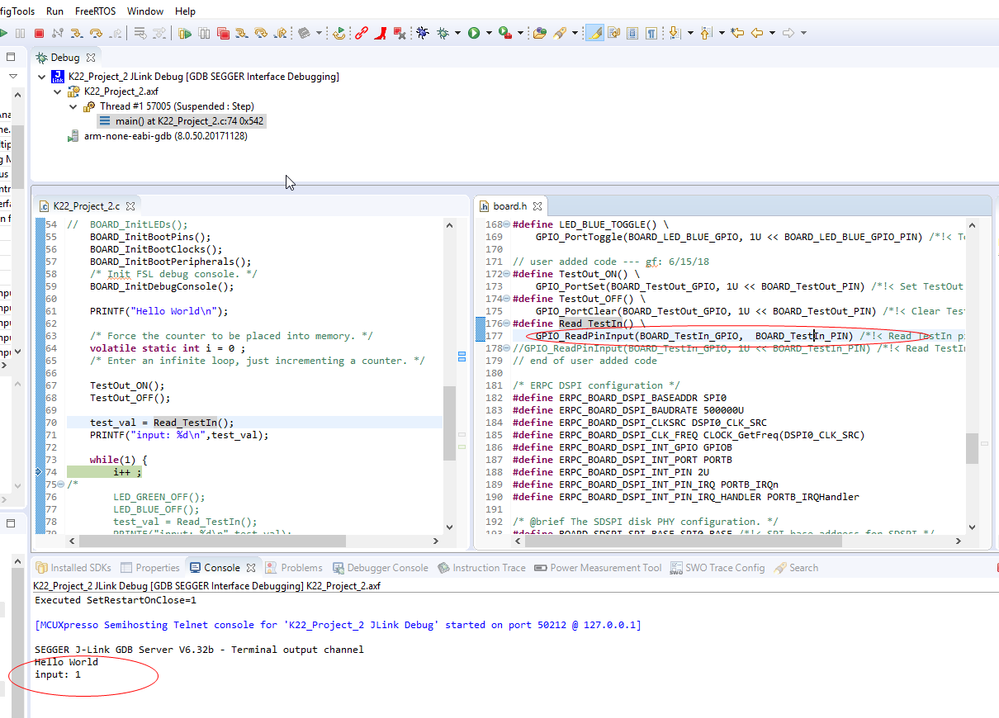Toggle show whitespace characters pilcrow button
This screenshot has height=718, width=999.
(x=651, y=33)
